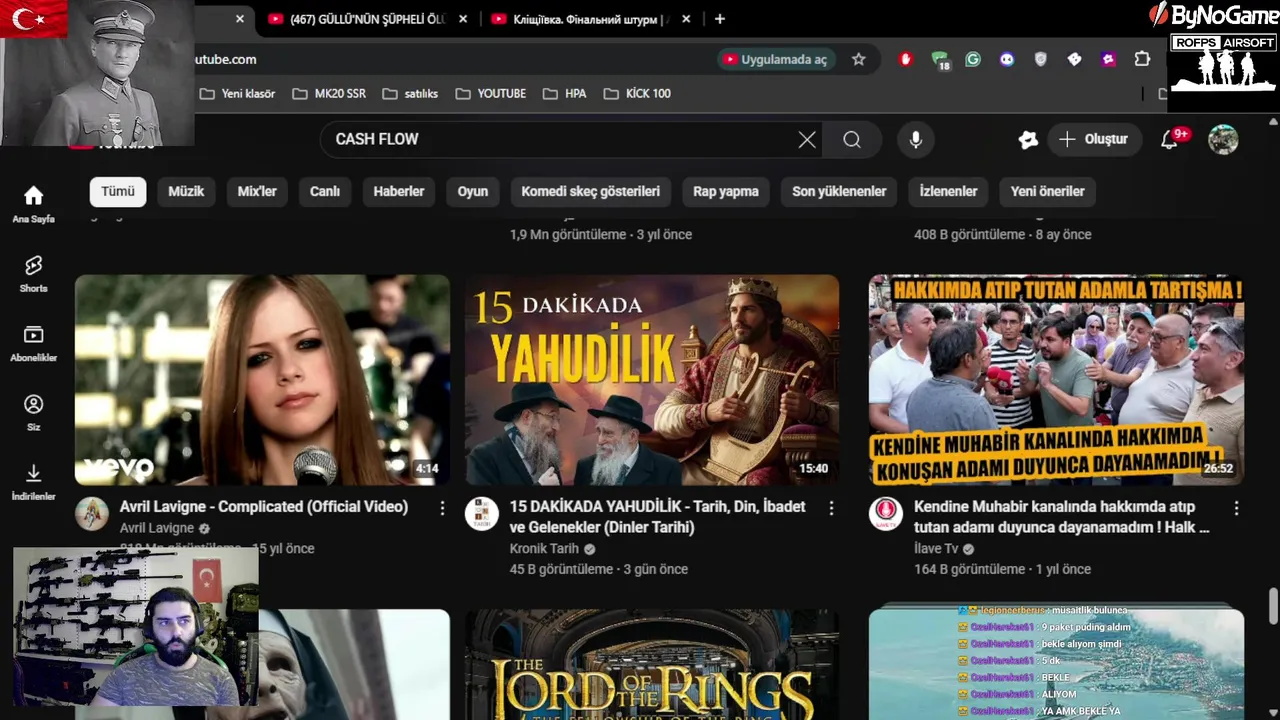
Task: Open the satılıks bookmark folder
Action: click(x=410, y=93)
